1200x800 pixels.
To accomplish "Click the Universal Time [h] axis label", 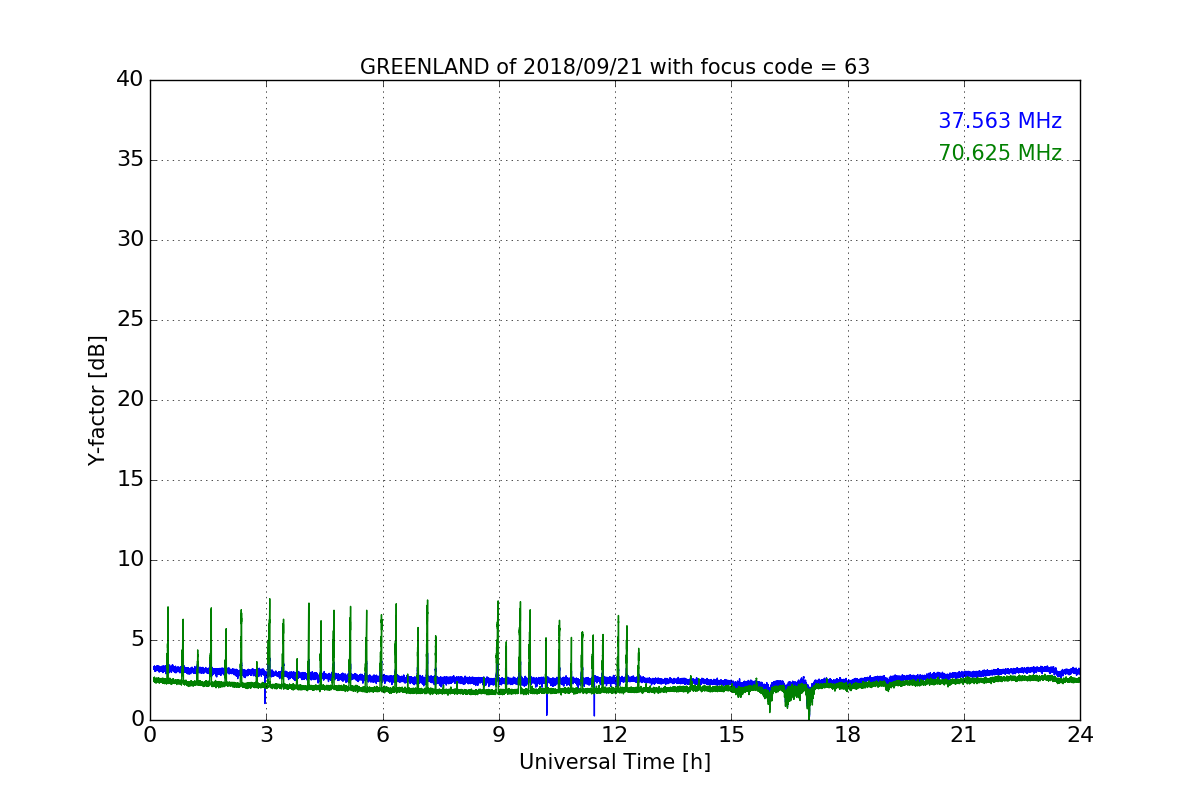I will pos(615,762).
